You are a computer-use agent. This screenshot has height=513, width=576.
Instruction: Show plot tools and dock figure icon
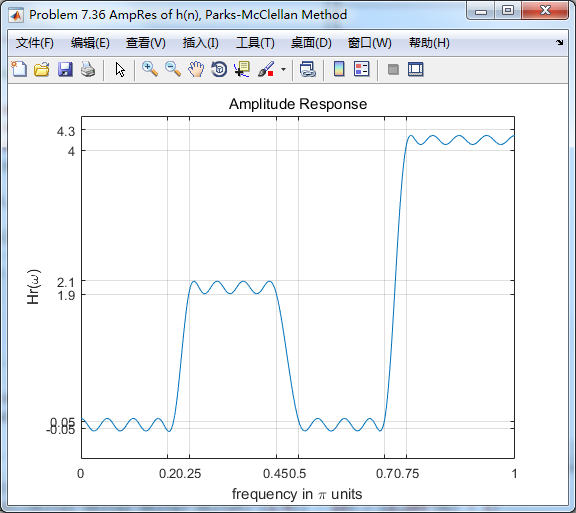(415, 69)
